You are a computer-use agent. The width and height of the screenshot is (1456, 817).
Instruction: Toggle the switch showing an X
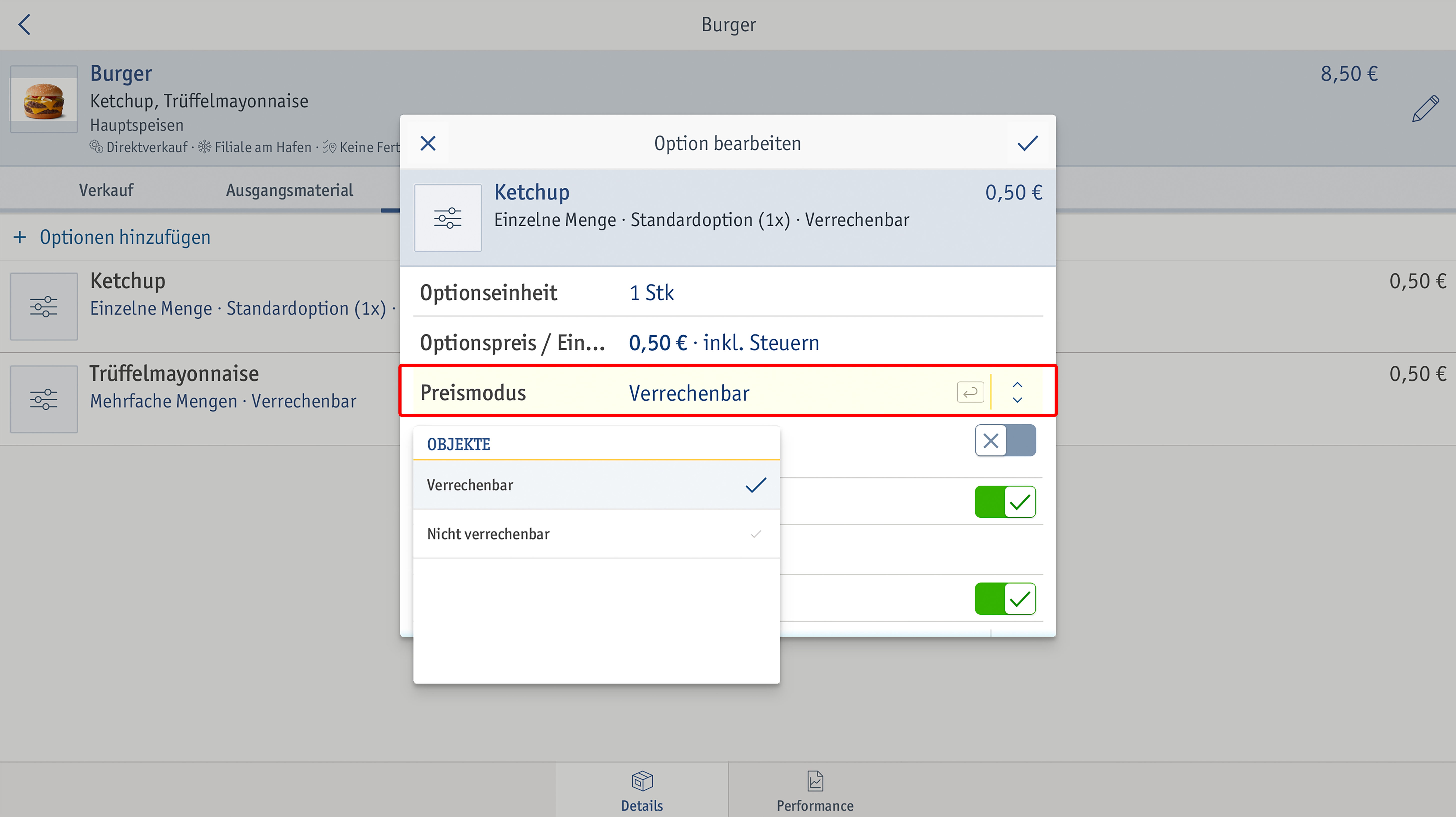point(1005,440)
